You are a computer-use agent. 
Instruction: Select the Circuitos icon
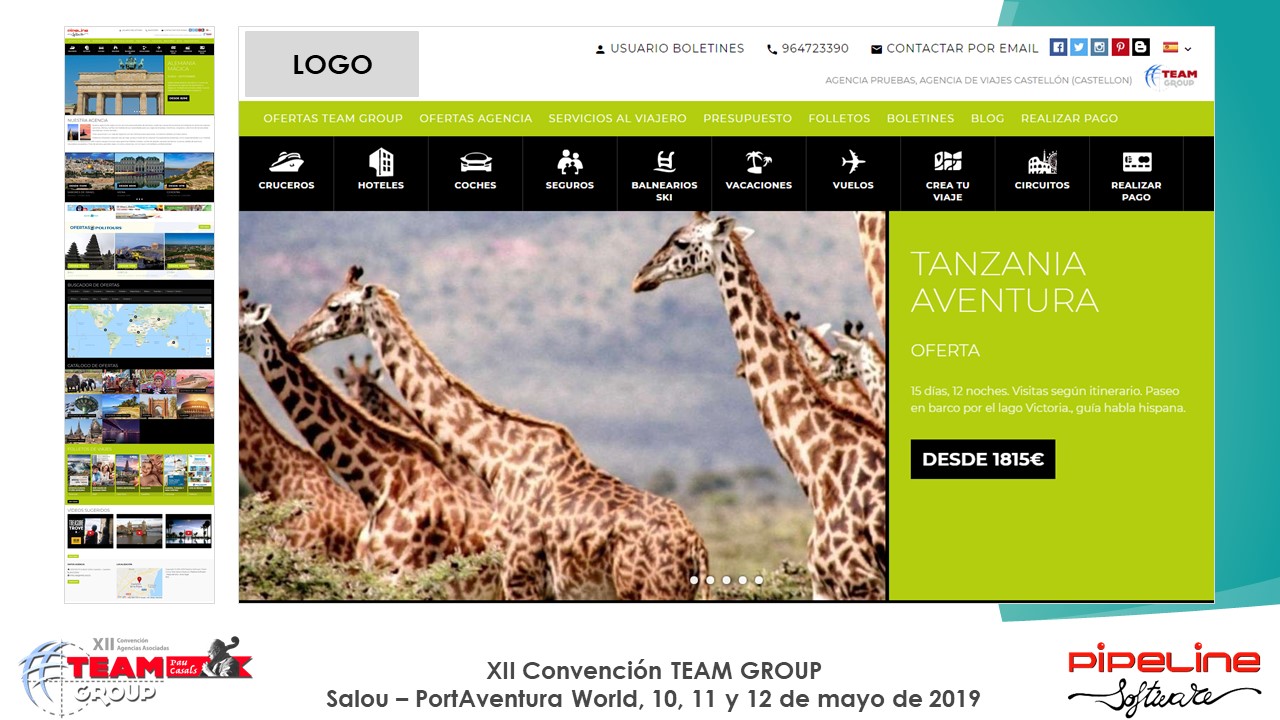[x=1042, y=161]
